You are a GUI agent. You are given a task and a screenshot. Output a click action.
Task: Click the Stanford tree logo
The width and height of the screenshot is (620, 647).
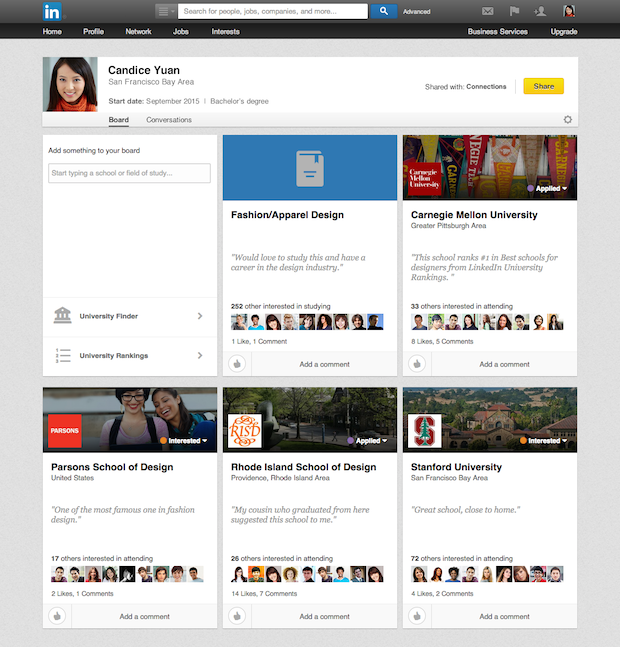point(424,431)
